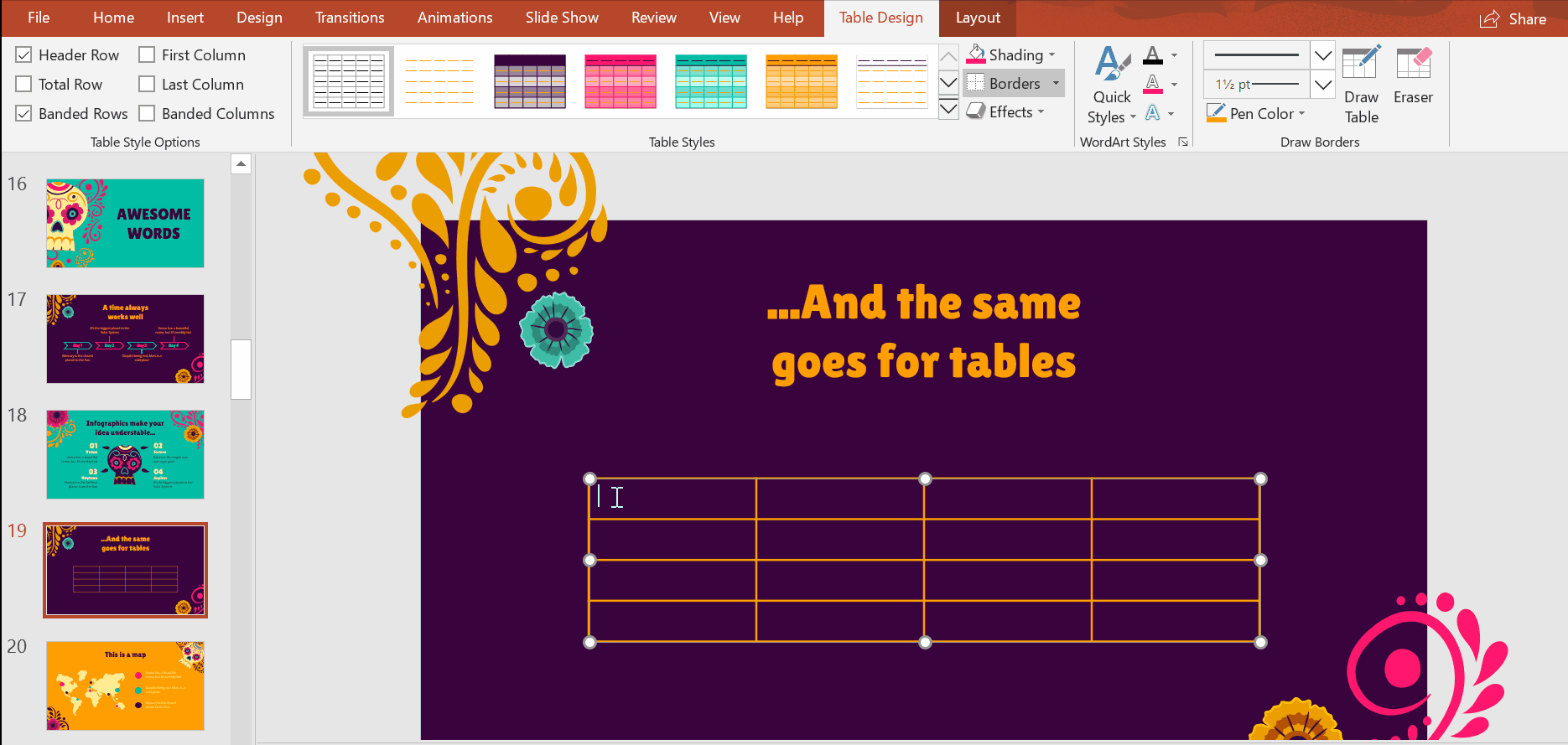Click the Text Outline letter icon

click(x=1153, y=84)
